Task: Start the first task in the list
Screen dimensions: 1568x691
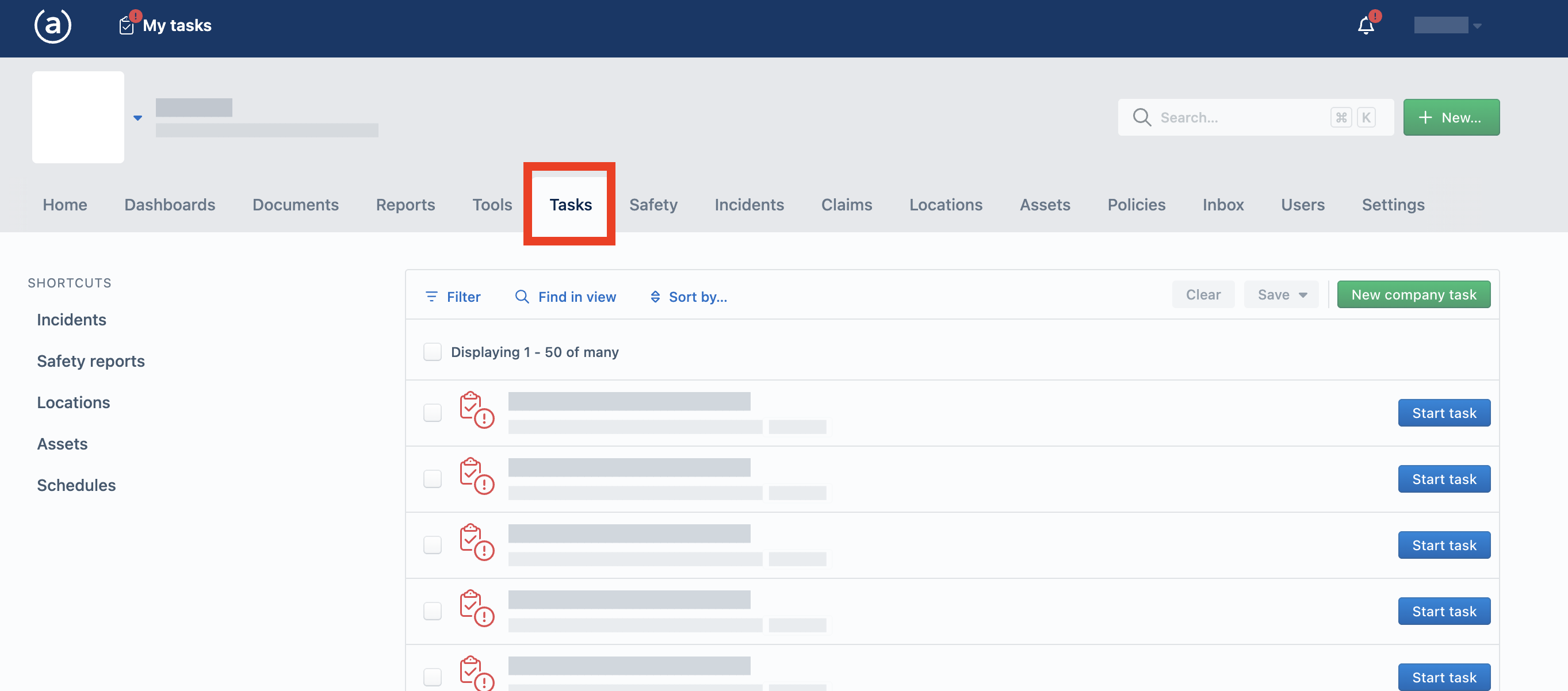Action: click(1444, 412)
